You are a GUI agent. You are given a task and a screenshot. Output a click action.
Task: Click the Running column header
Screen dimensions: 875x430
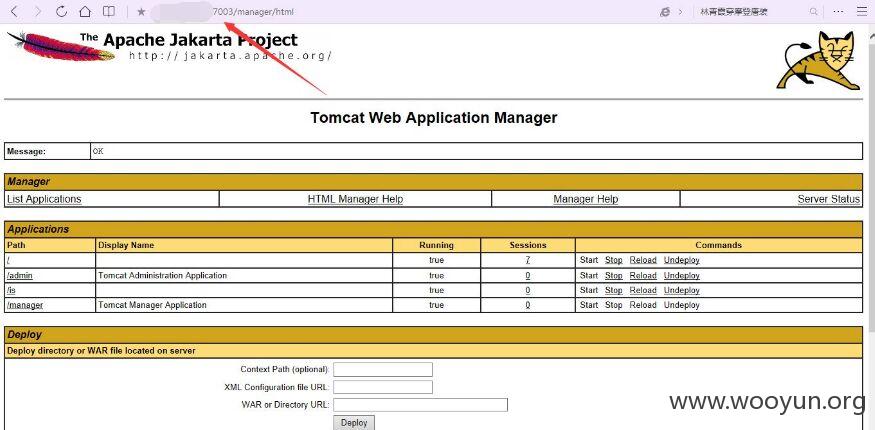click(436, 245)
